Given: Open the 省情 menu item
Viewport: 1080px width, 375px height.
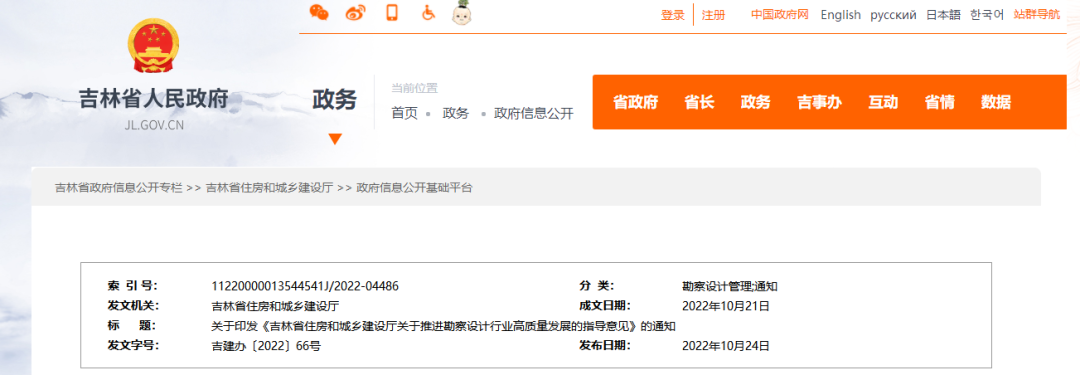Looking at the screenshot, I should coord(939,102).
